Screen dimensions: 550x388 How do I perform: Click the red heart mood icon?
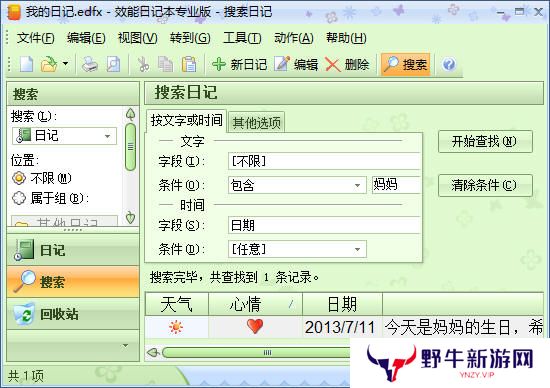pos(255,327)
